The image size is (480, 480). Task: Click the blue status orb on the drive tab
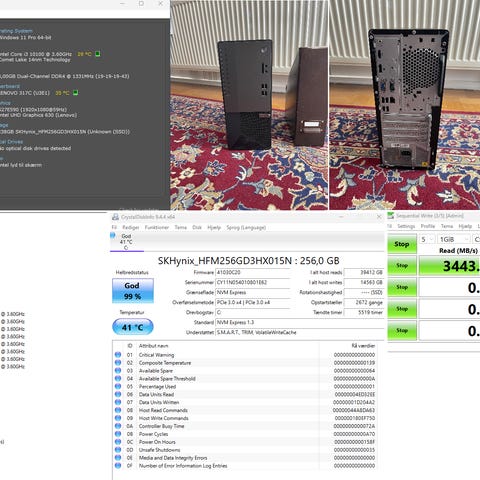(113, 236)
